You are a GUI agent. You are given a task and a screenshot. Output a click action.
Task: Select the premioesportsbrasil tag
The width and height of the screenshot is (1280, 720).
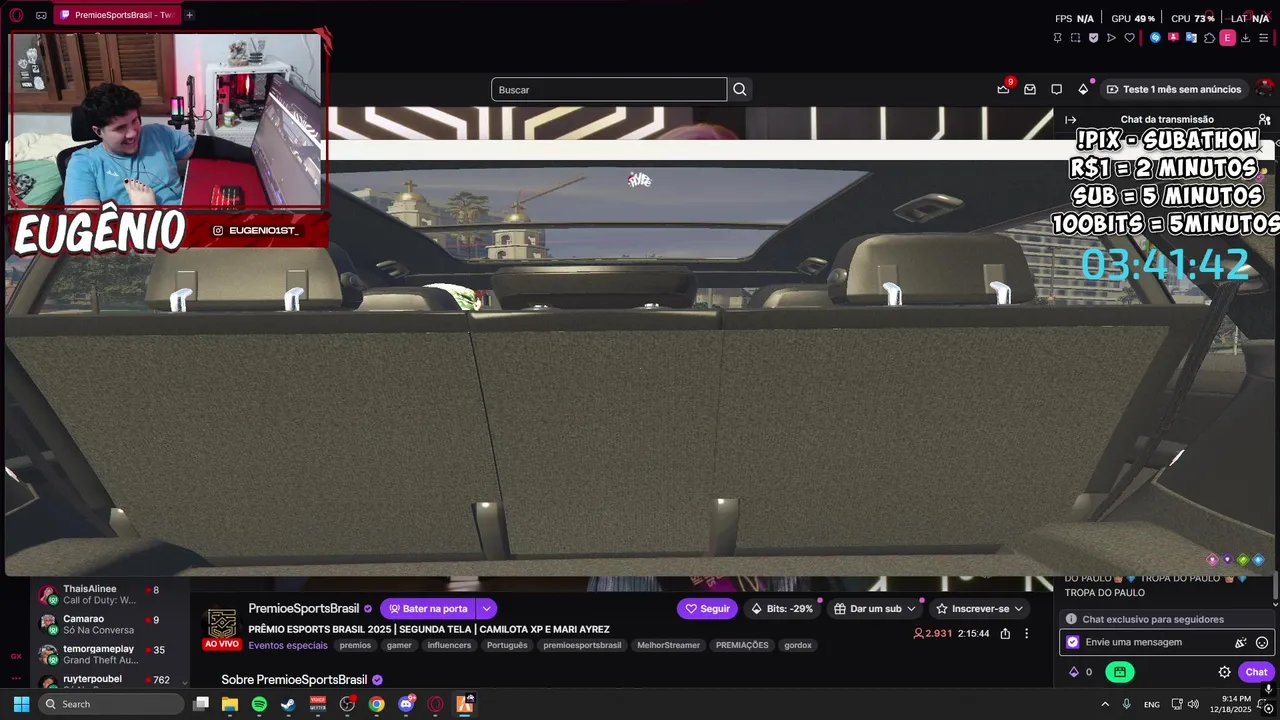[x=582, y=645]
